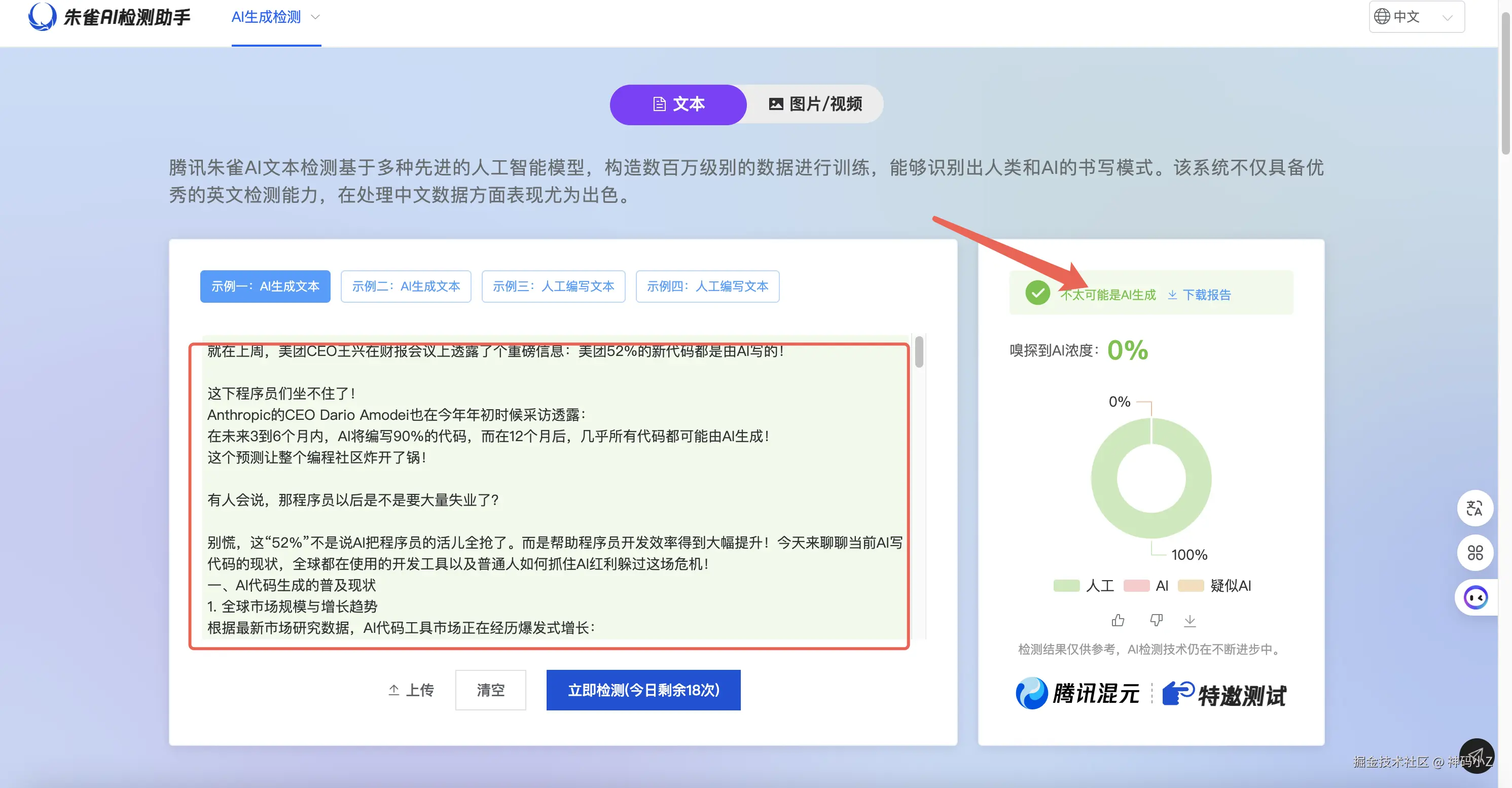Screen dimensions: 1512x788
Task: Select 示例三：人工编写文本 sample
Action: (x=553, y=286)
